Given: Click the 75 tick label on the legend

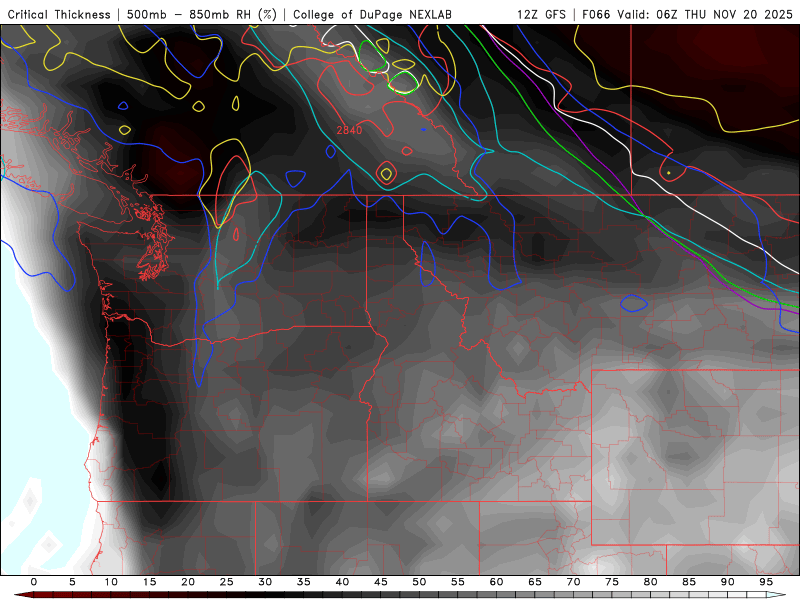Looking at the screenshot, I should (612, 582).
